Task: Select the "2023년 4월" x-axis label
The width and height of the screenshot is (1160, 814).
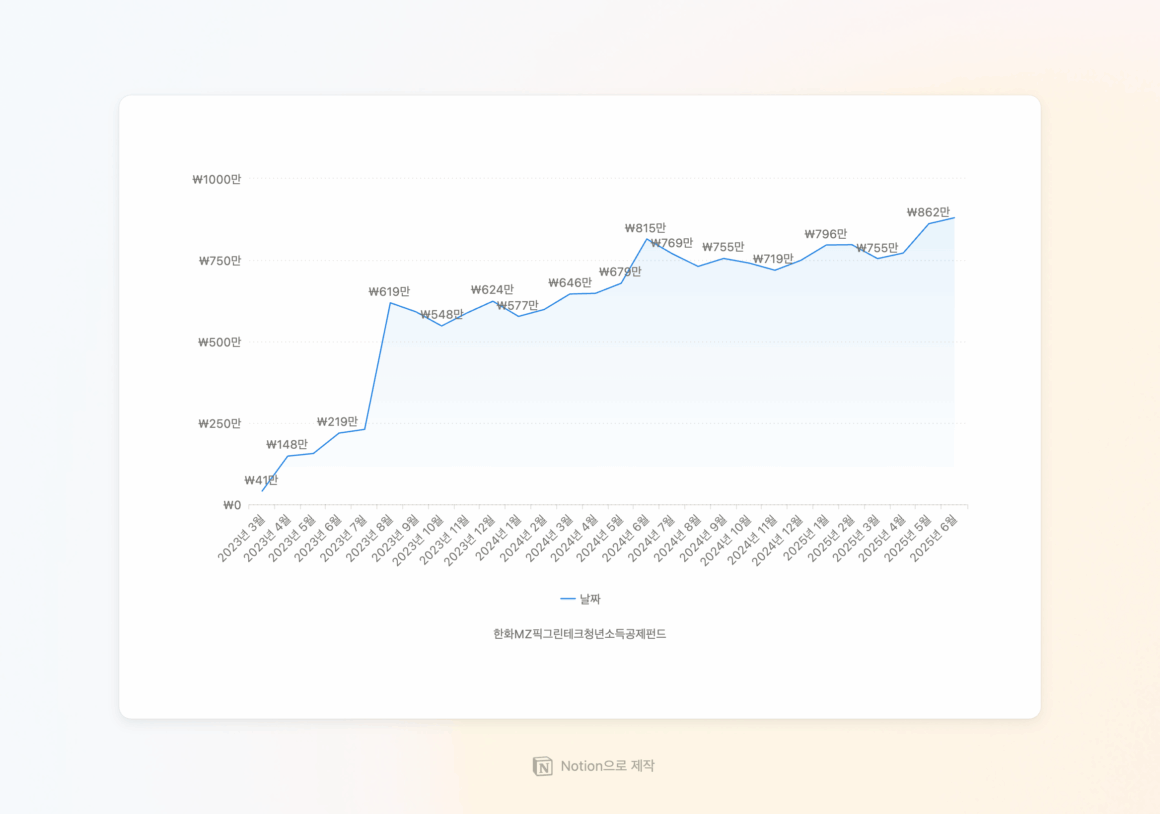Action: coord(267,539)
